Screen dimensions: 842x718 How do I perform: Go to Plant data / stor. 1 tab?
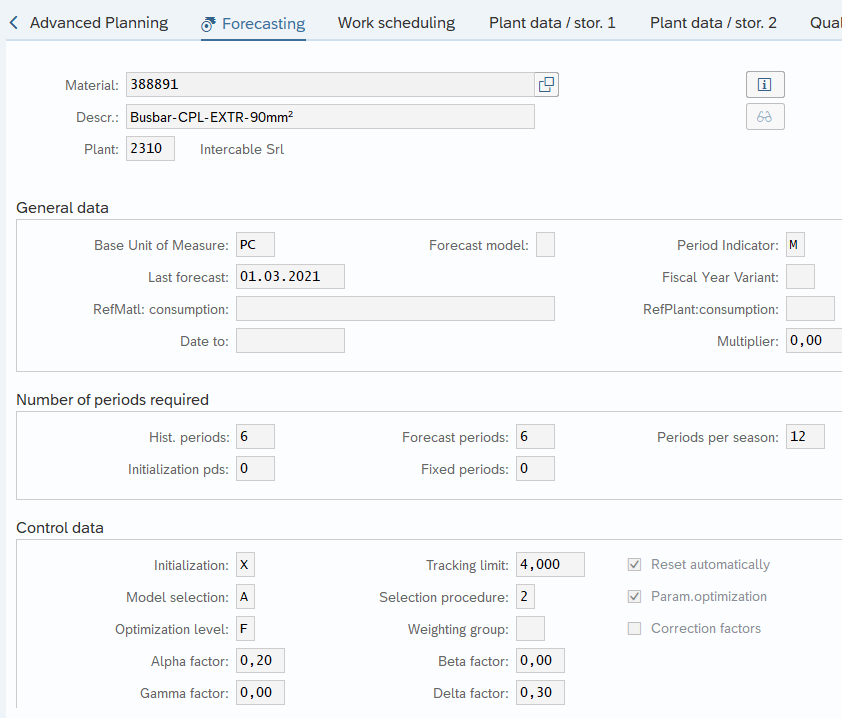point(552,23)
